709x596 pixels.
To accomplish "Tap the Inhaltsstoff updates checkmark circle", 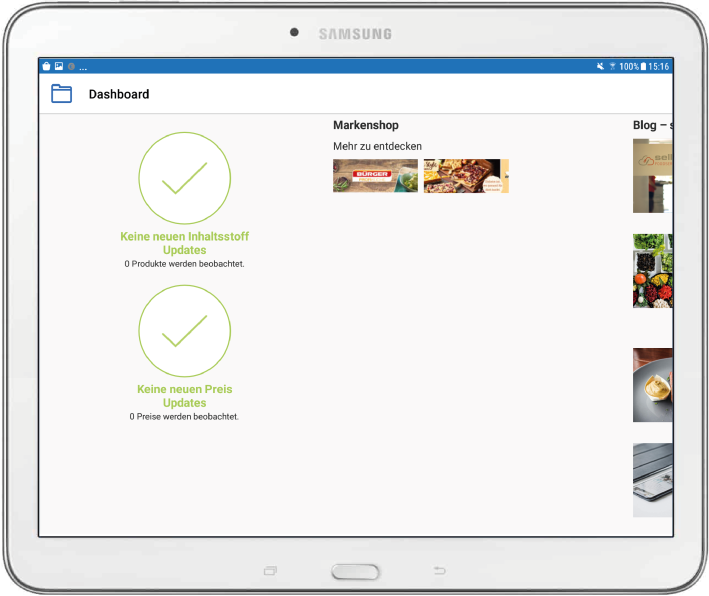I will [184, 178].
